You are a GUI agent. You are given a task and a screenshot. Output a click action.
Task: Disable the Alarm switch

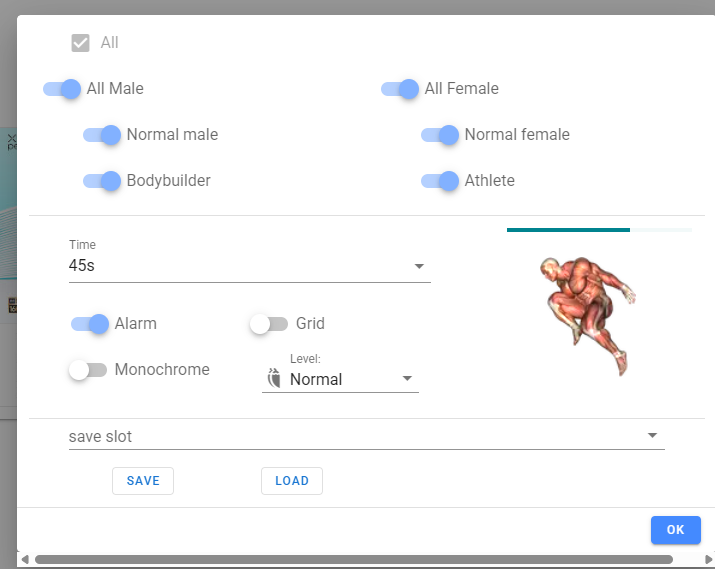[x=90, y=324]
